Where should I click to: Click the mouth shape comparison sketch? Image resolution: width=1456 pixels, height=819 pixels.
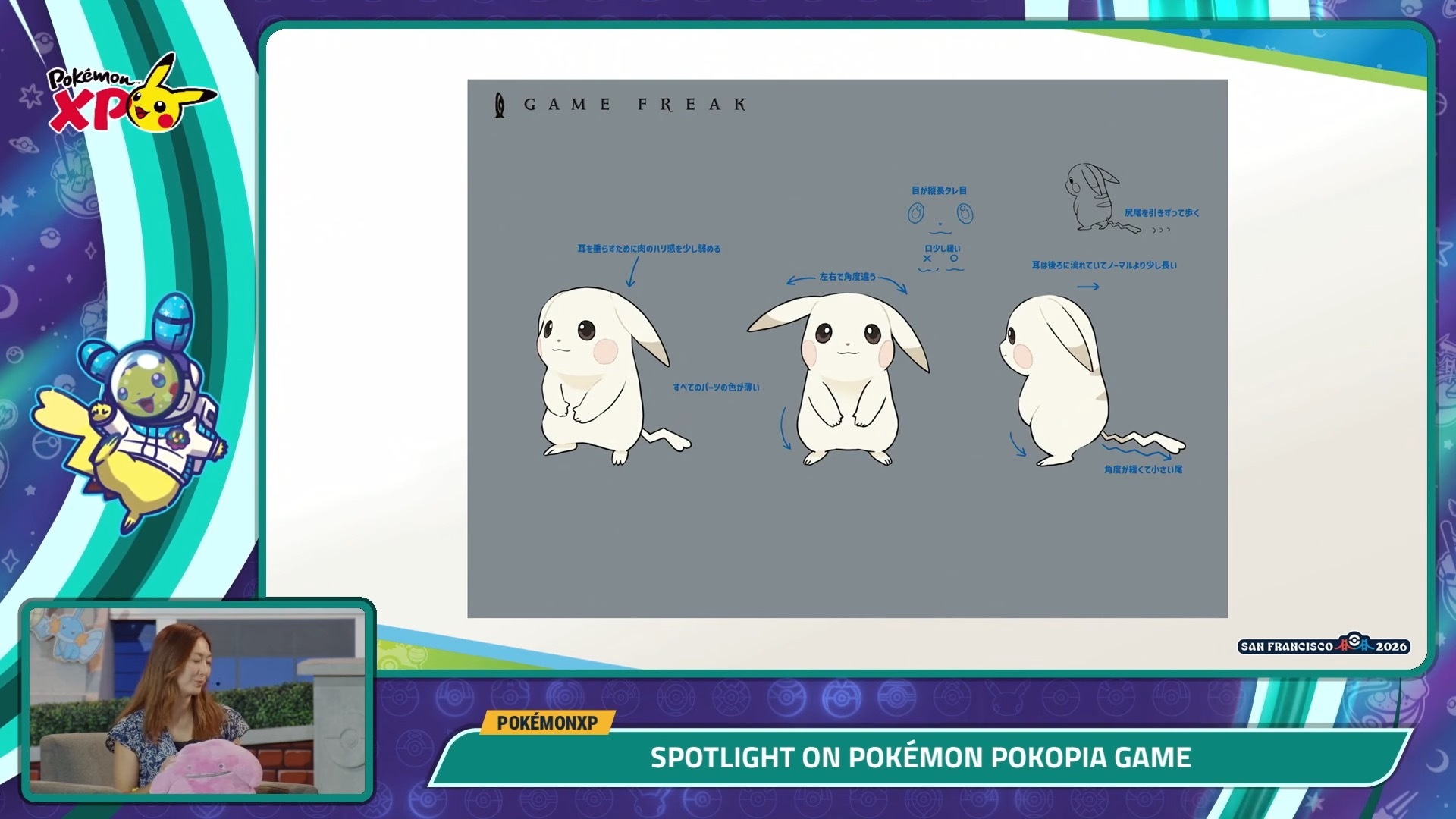[941, 263]
